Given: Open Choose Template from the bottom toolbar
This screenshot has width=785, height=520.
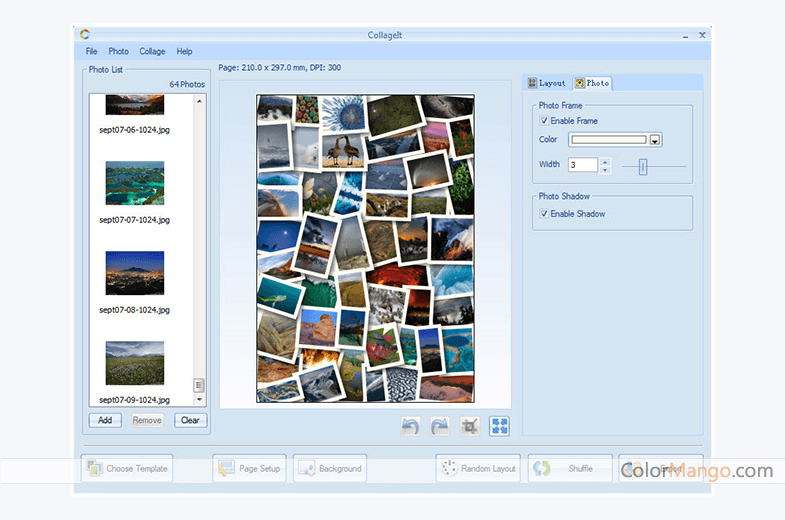Looking at the screenshot, I should coord(127,468).
